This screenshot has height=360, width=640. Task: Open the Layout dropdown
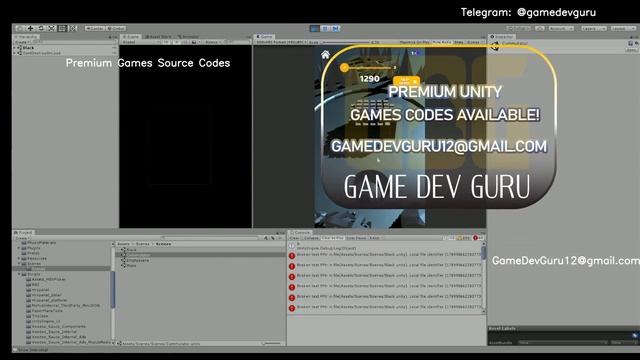tap(623, 28)
